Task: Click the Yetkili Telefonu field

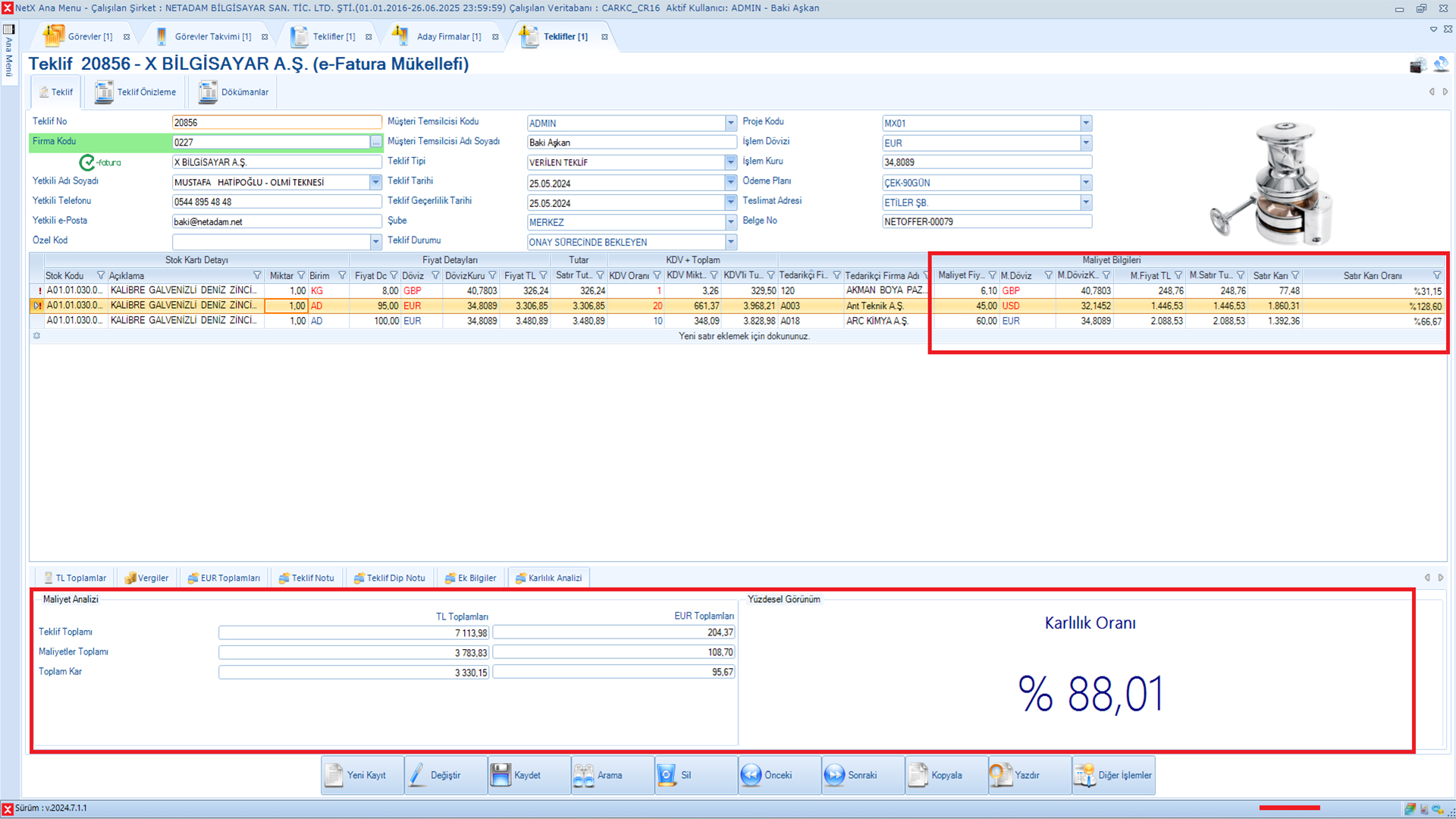Action: coord(277,202)
